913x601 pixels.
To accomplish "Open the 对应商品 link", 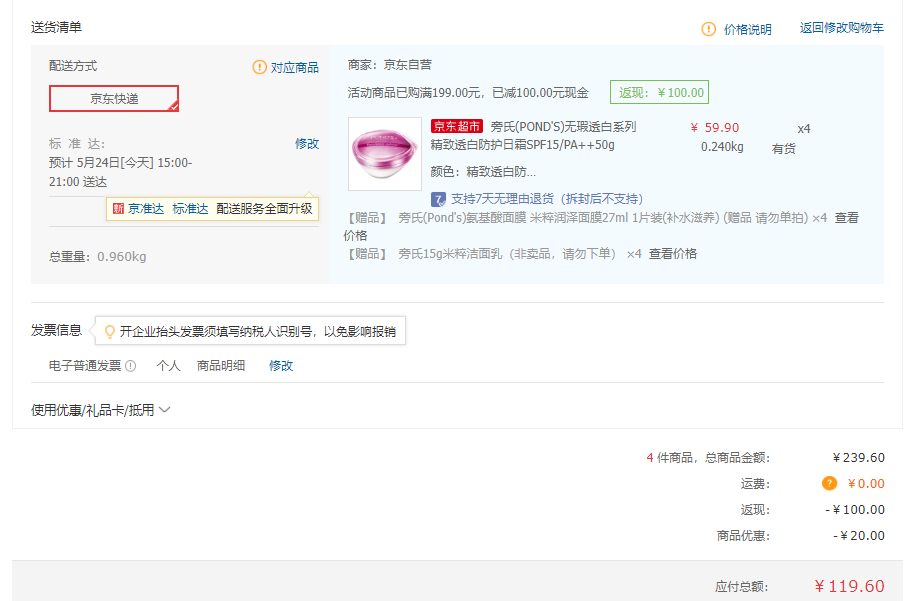I will click(295, 68).
